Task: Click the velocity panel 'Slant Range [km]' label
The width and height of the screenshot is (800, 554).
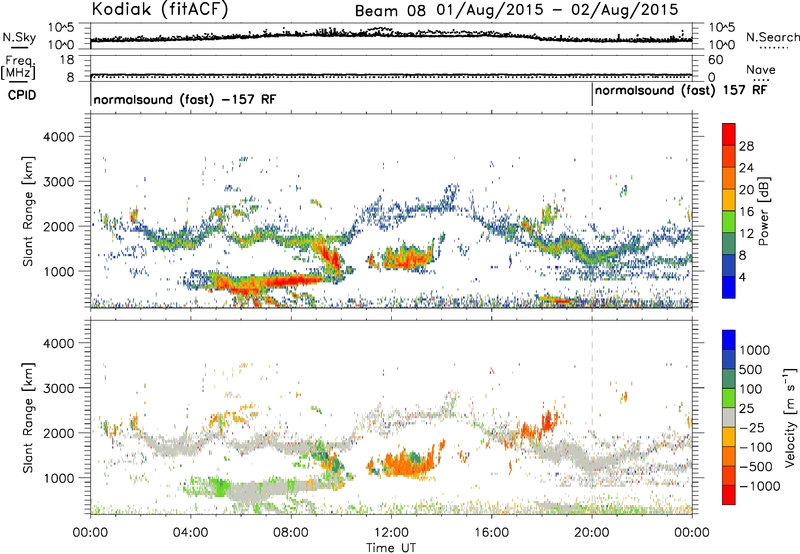Action: [x=28, y=417]
